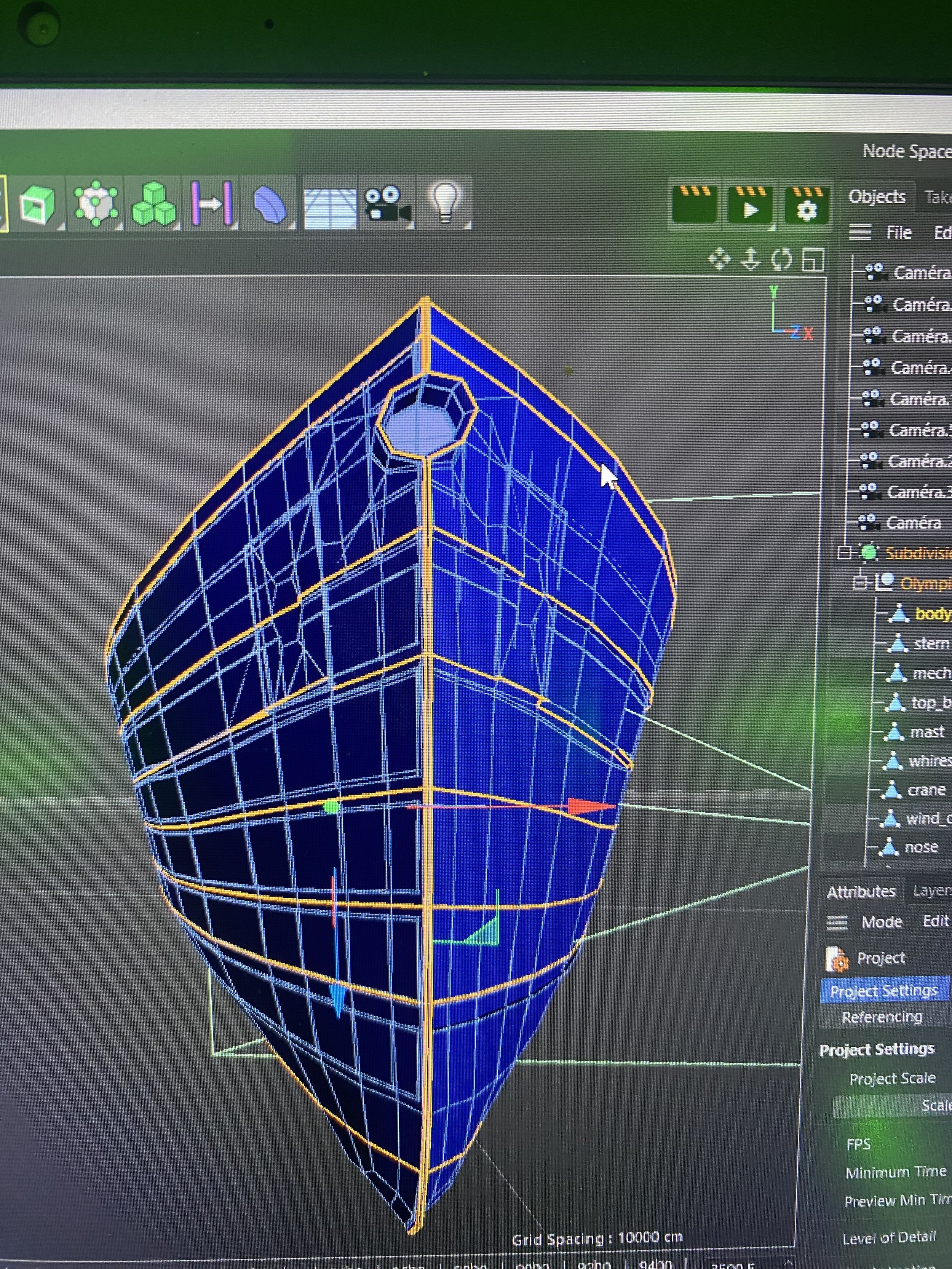Click the Grid Spacing viewport readout

click(x=597, y=1238)
